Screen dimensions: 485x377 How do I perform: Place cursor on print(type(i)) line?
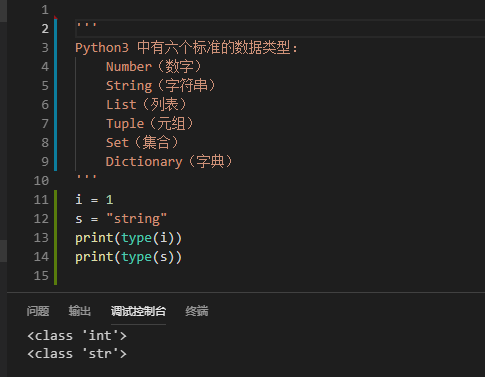click(x=128, y=238)
